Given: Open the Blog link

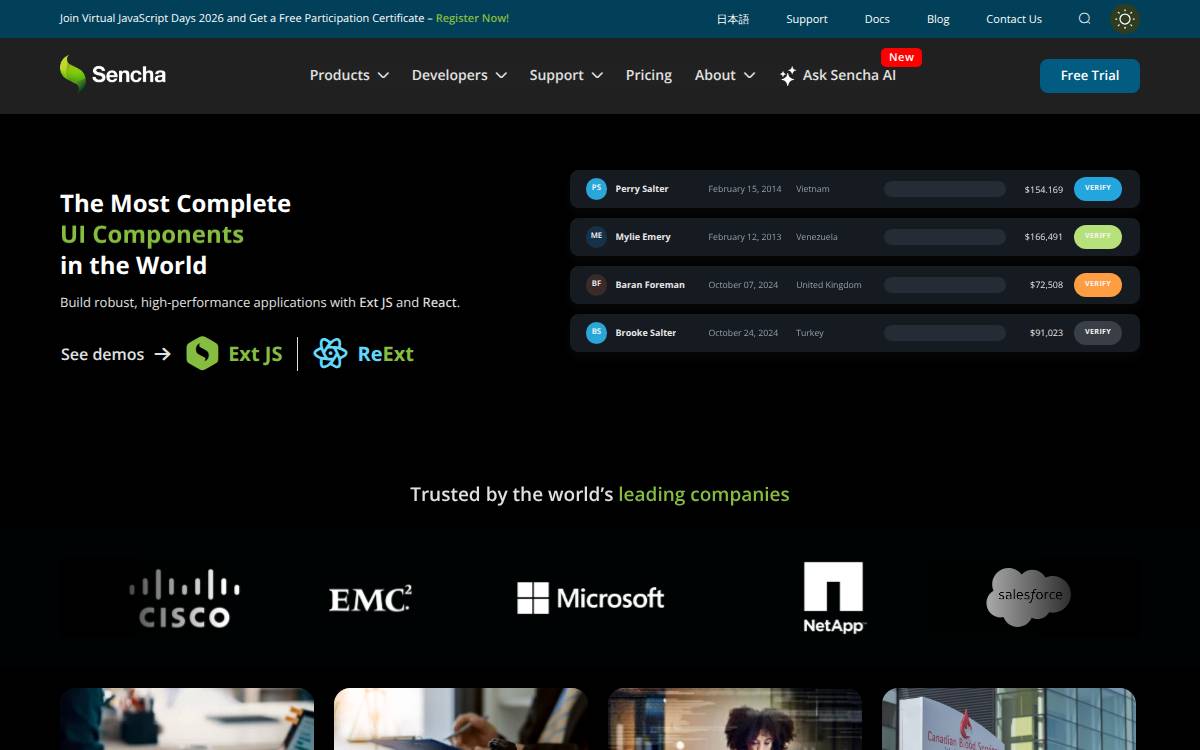Looking at the screenshot, I should (938, 19).
